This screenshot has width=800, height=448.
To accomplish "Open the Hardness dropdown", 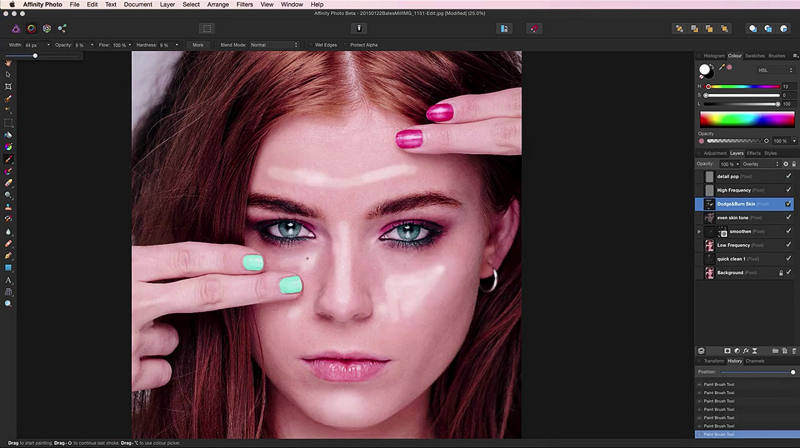I will 177,45.
